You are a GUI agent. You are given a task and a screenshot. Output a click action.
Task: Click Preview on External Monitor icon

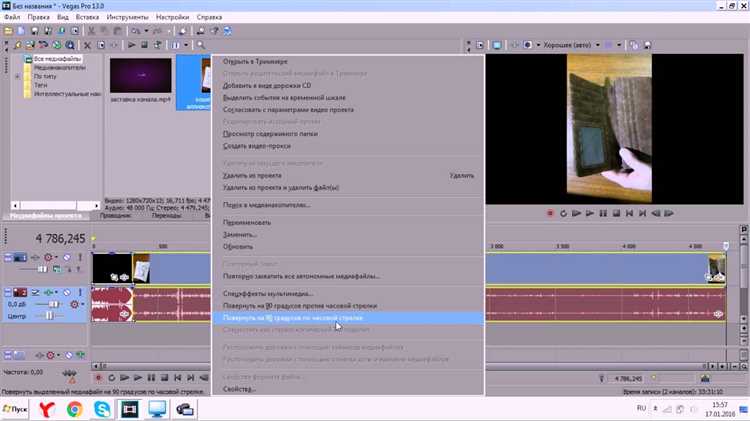[x=497, y=45]
